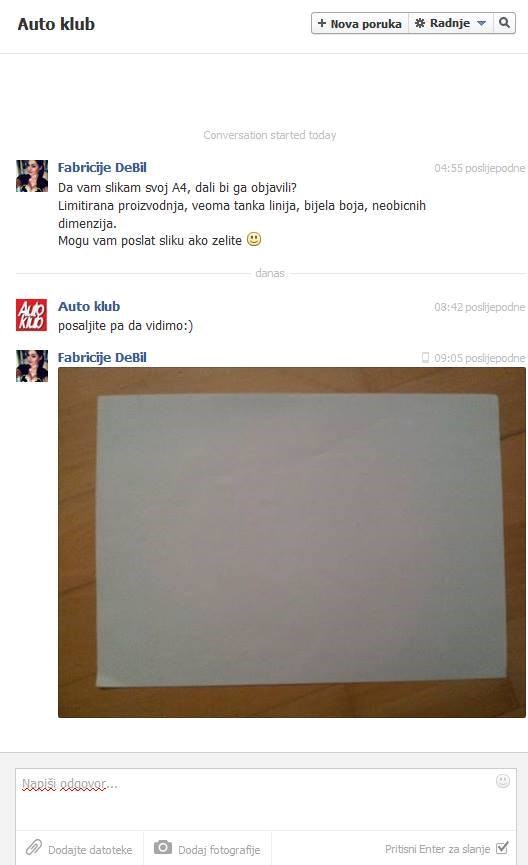Open the emoticon picker in reply box
Viewport: 528px width, 865px height.
[x=503, y=781]
